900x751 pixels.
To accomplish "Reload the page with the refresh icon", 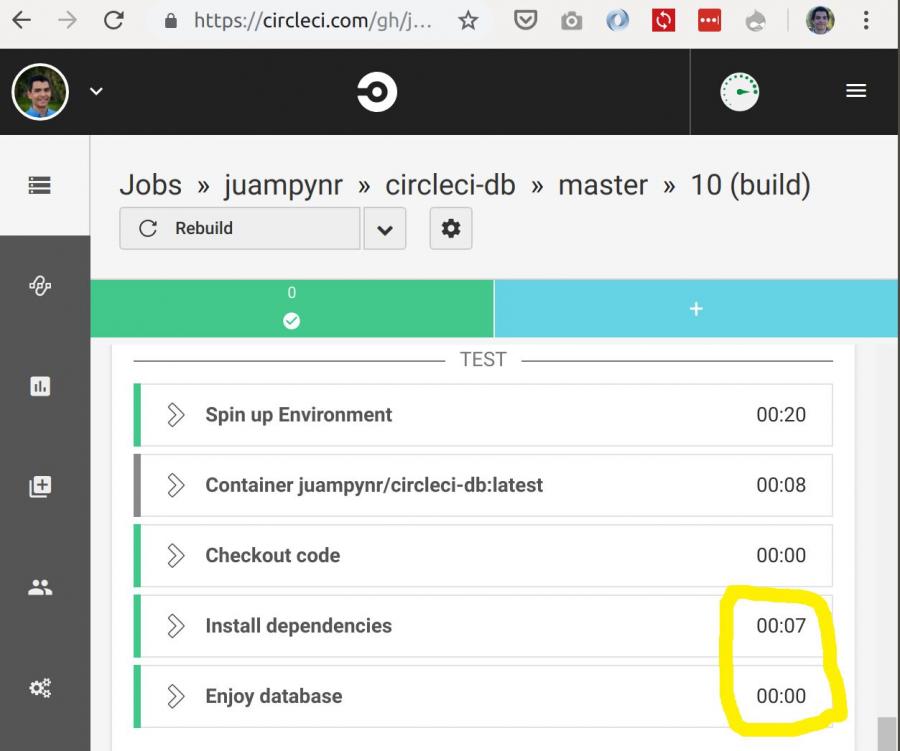I will tap(114, 21).
